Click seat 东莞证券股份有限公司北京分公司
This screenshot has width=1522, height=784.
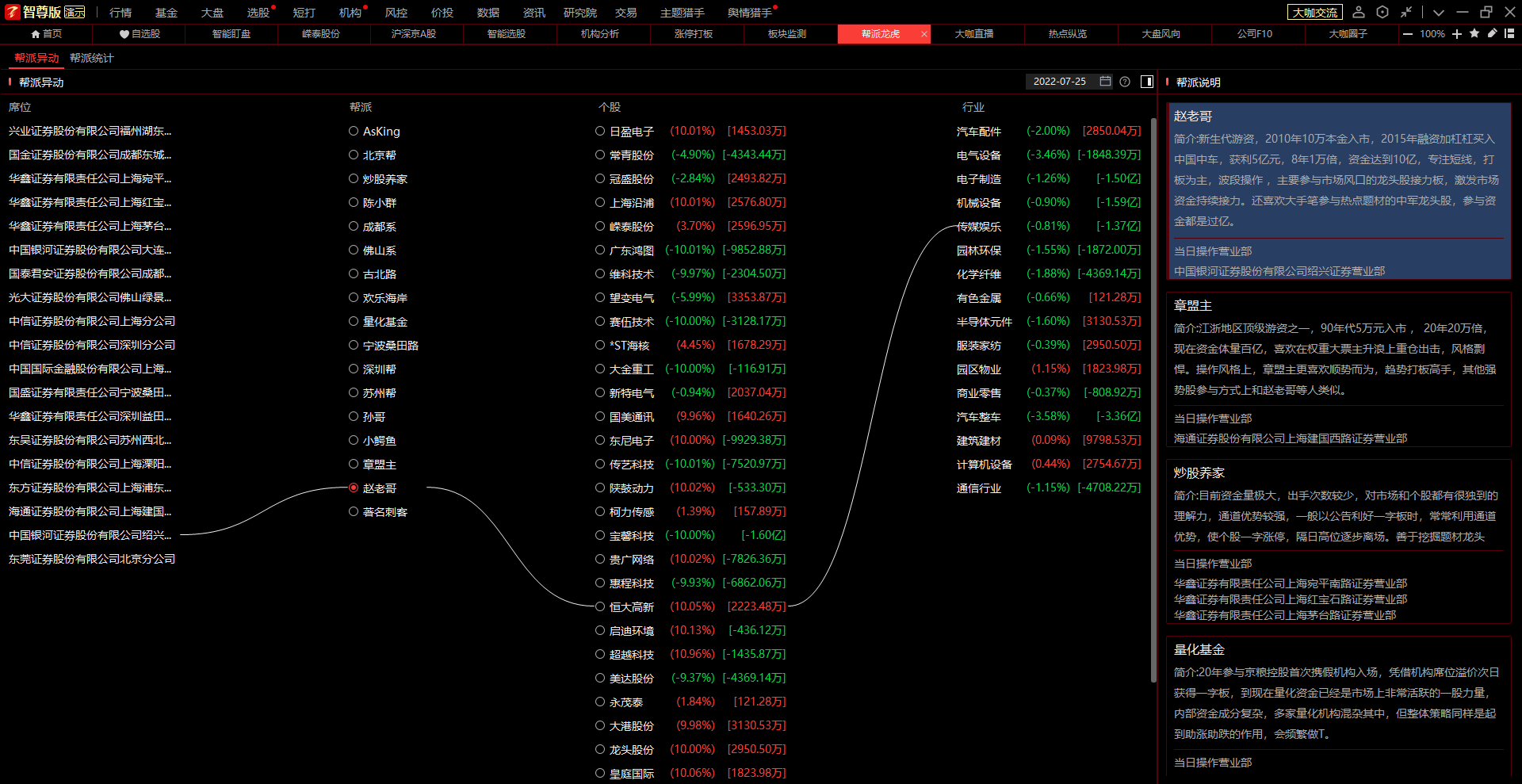(92, 559)
